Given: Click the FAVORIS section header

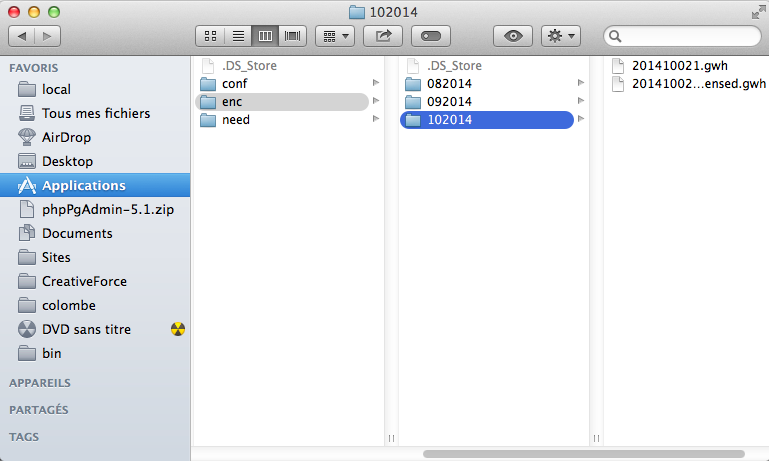Looking at the screenshot, I should [33, 68].
